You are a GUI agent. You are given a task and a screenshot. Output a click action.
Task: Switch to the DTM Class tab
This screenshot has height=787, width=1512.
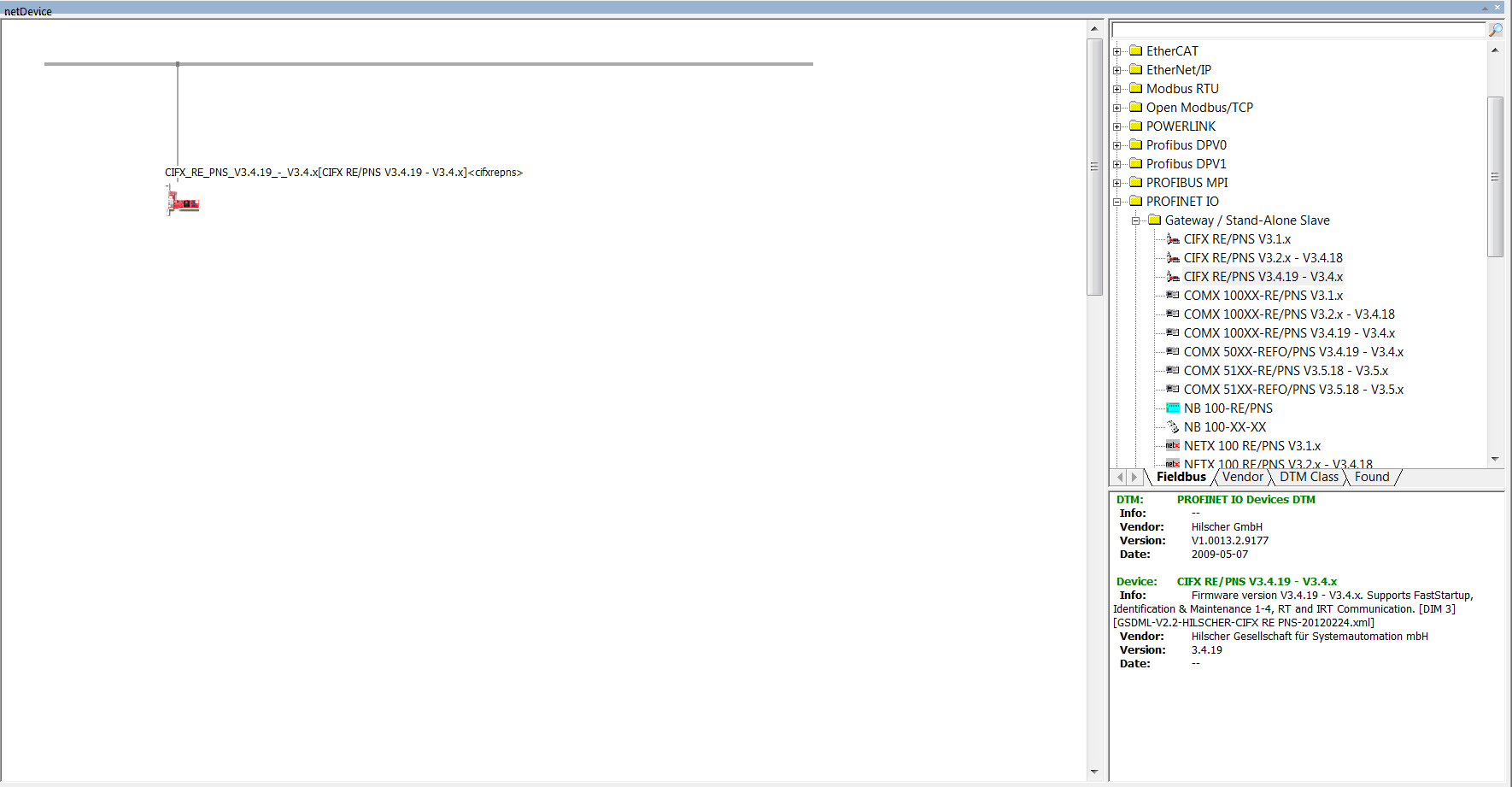1309,477
